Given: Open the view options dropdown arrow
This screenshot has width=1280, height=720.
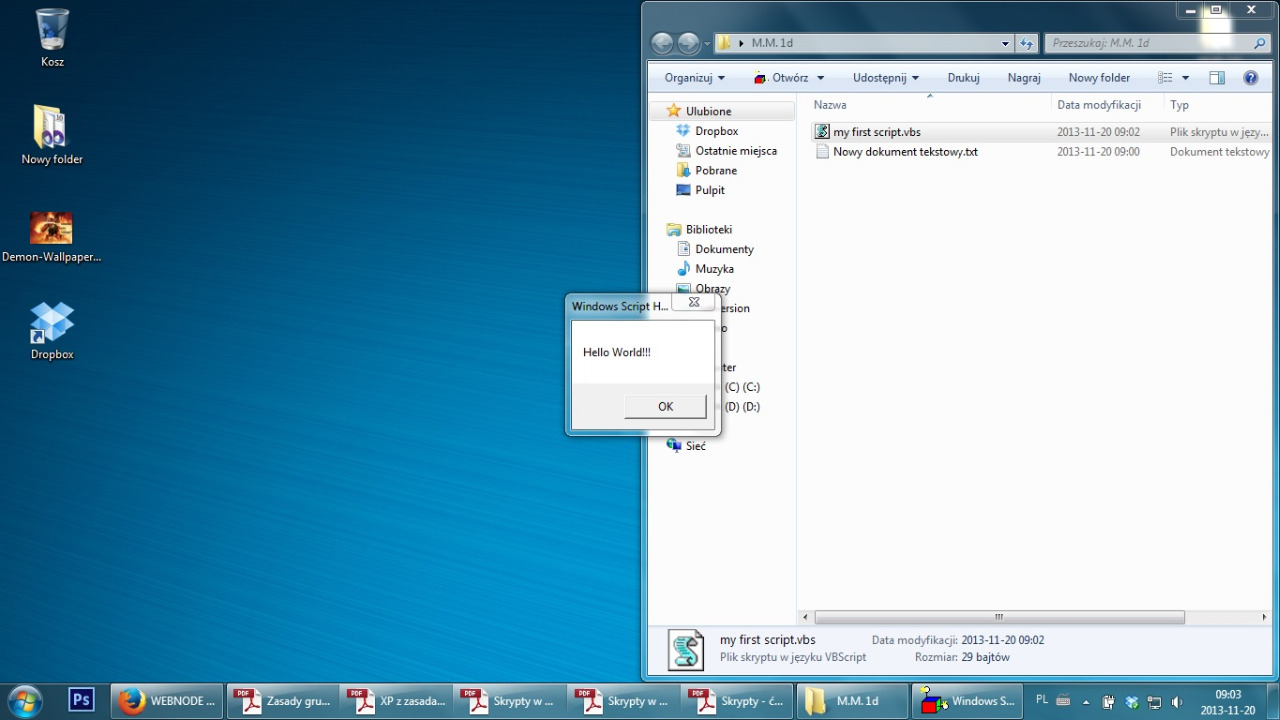Looking at the screenshot, I should [1186, 78].
